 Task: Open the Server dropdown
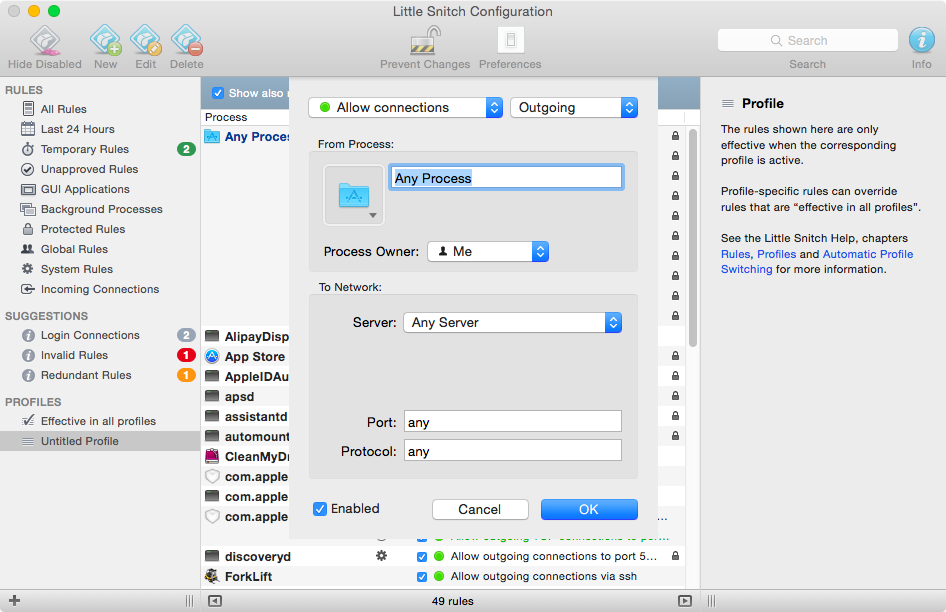coord(512,322)
